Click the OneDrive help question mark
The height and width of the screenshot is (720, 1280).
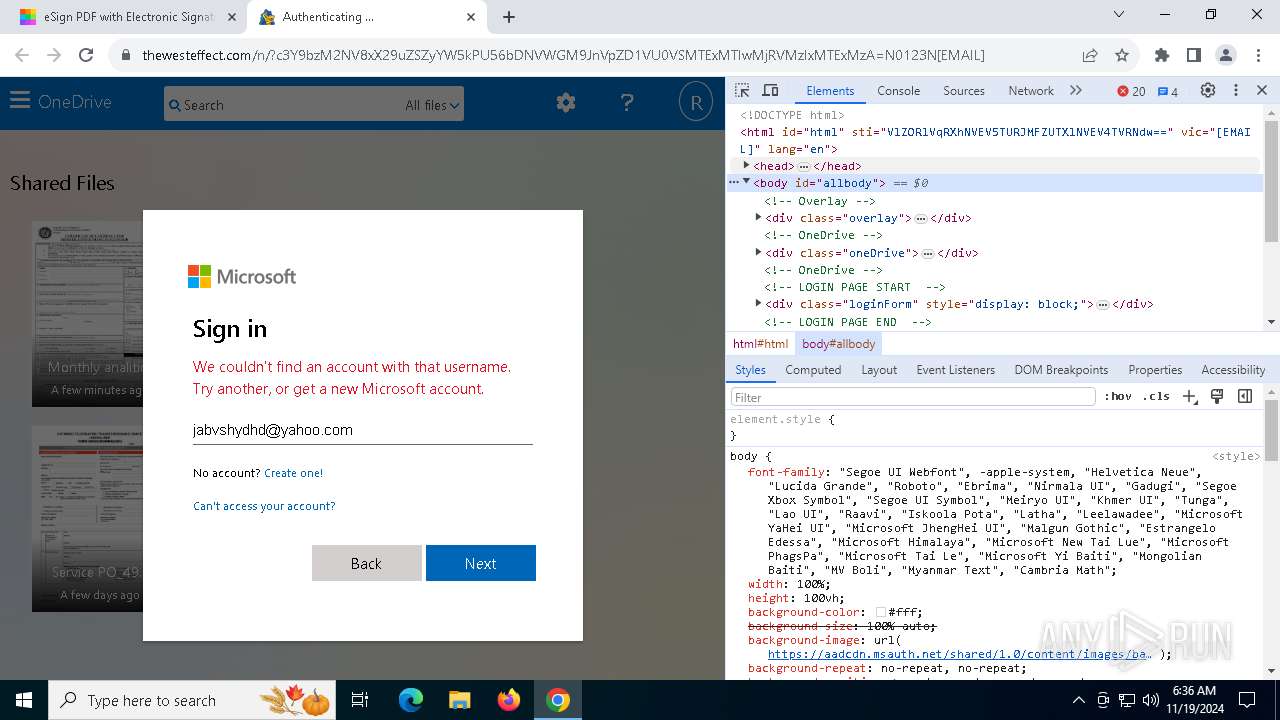coord(627,102)
